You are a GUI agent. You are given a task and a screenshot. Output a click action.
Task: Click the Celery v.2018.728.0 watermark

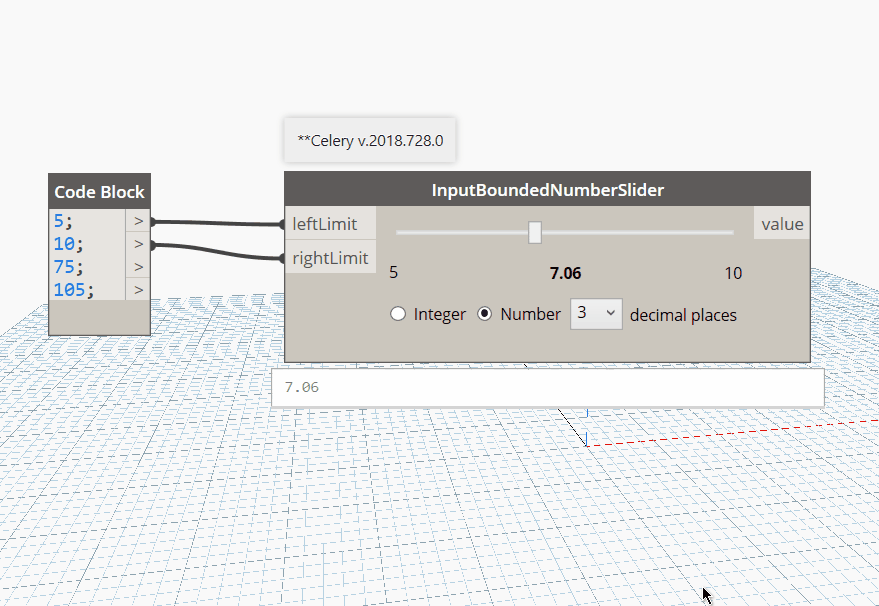click(x=368, y=140)
